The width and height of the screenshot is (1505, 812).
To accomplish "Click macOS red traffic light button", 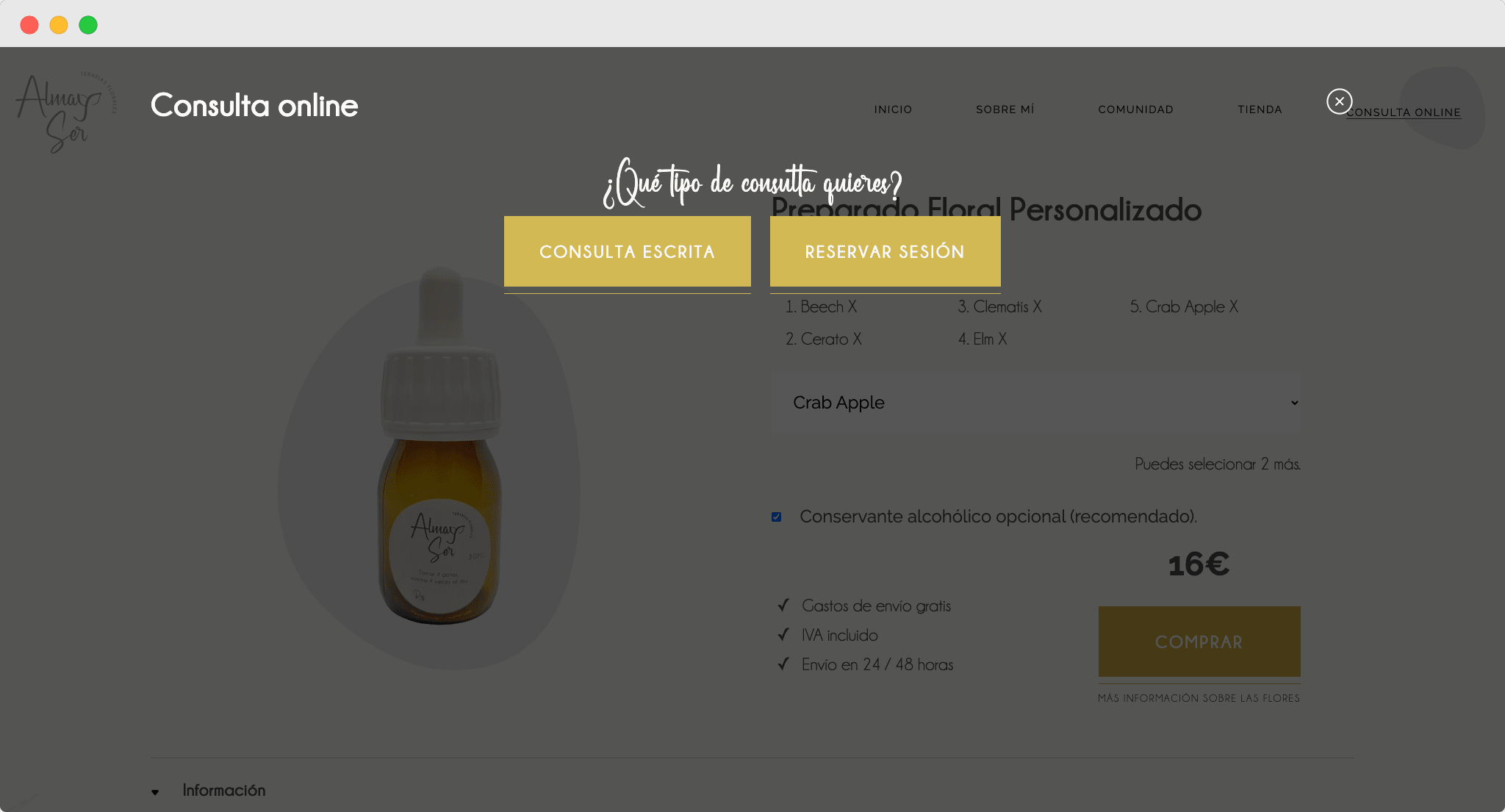I will pos(28,24).
